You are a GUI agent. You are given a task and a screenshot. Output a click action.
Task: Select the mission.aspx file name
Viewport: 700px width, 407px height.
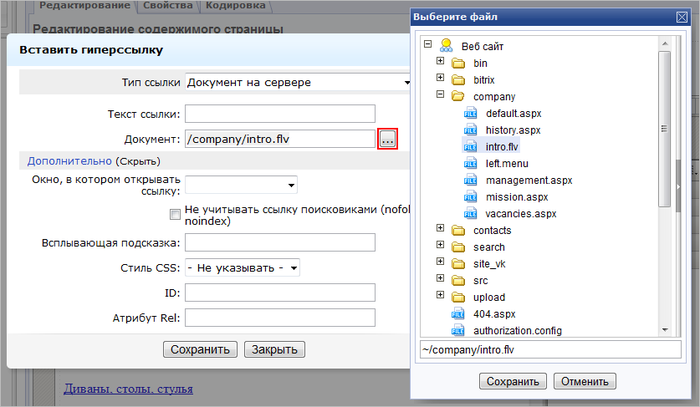coord(517,197)
